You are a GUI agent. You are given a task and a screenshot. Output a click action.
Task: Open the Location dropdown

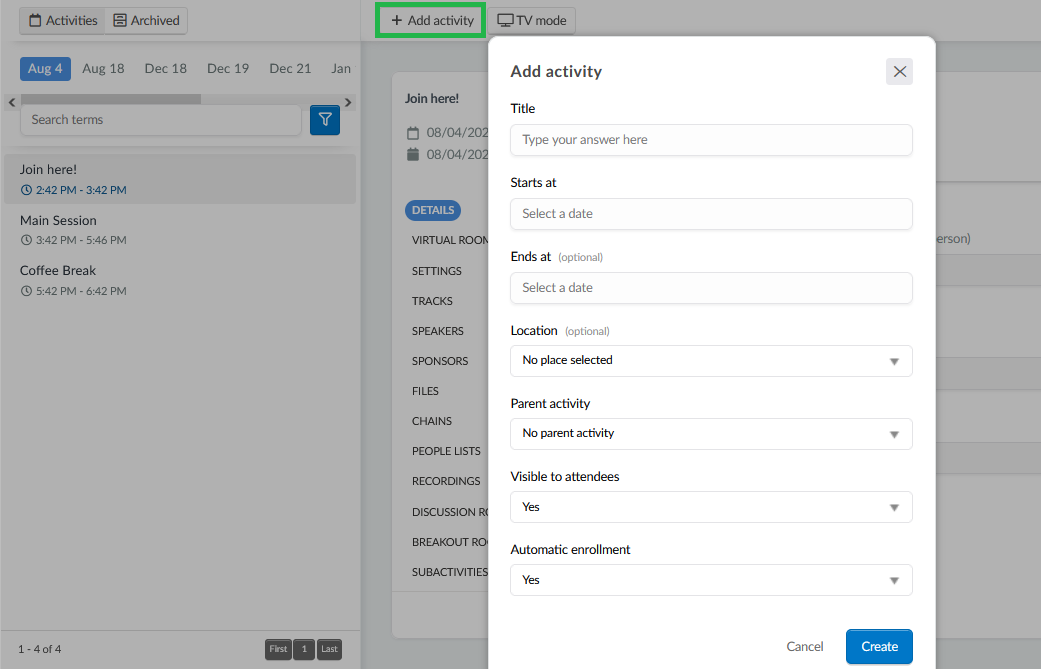tap(711, 361)
